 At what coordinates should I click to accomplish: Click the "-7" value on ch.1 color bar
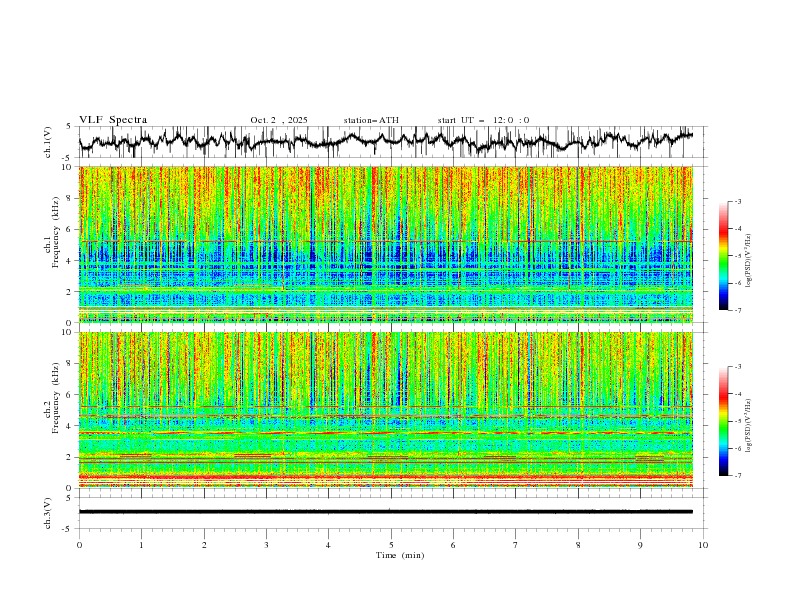coord(737,310)
